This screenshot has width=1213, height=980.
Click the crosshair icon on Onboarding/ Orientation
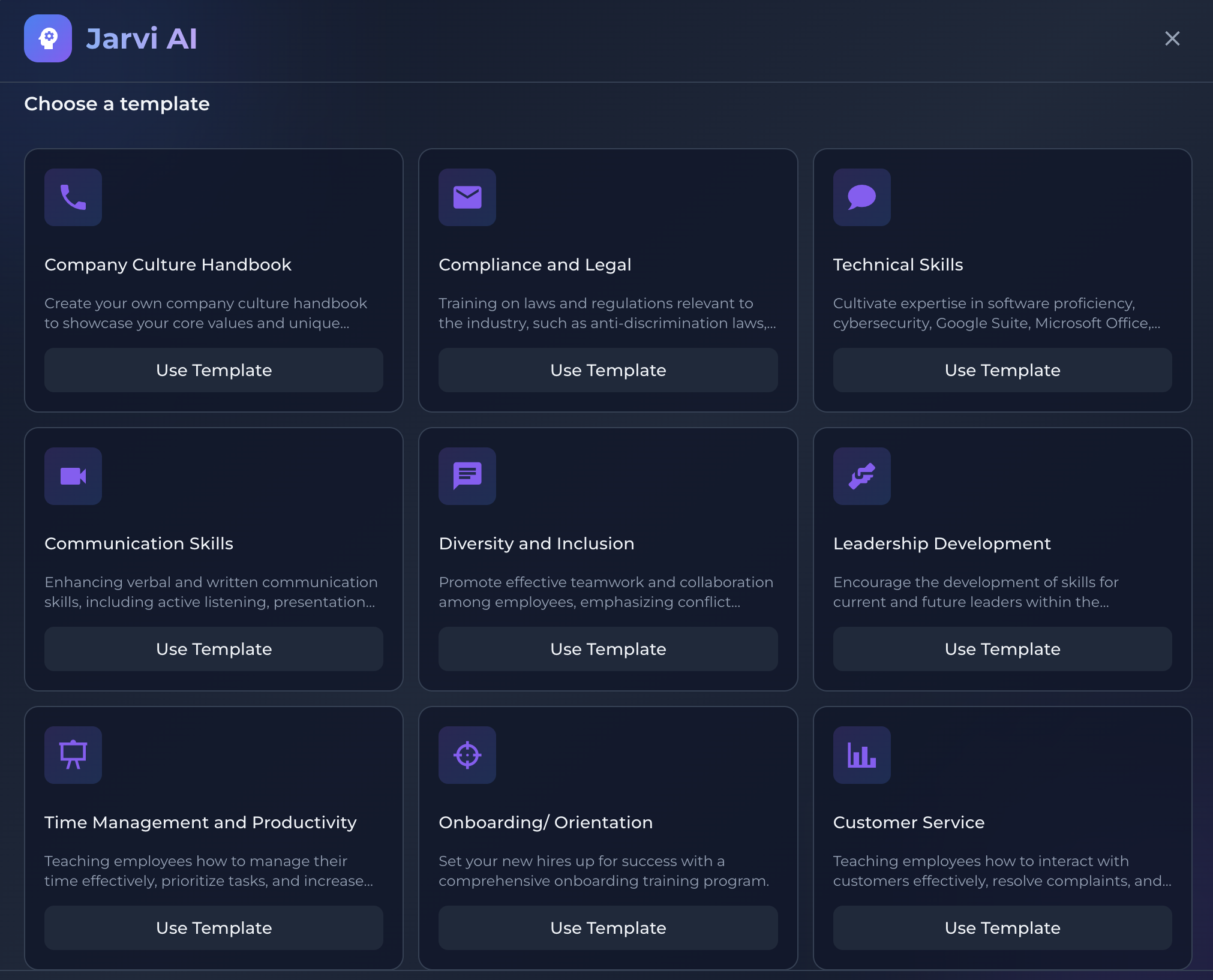[x=467, y=755]
